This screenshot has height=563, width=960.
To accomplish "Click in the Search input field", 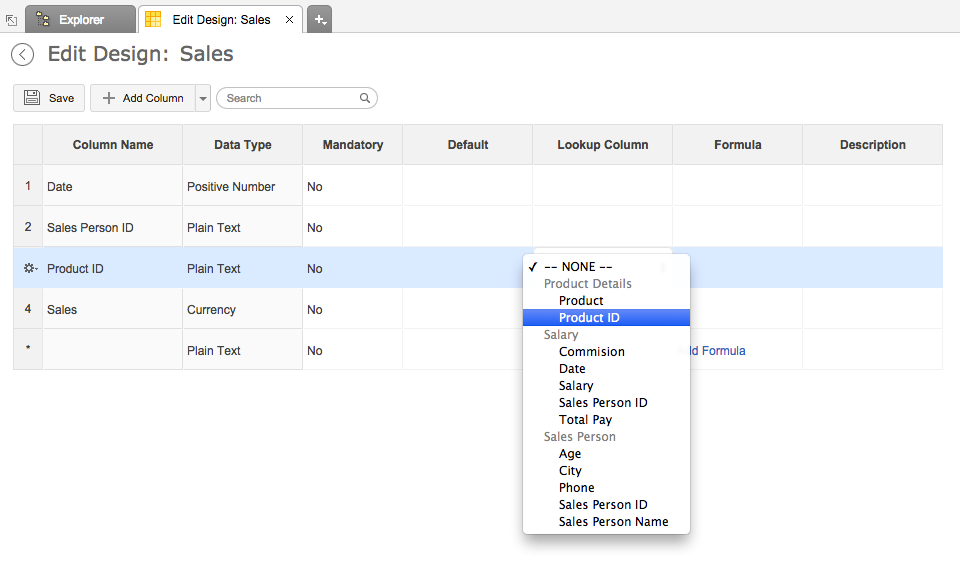I will (290, 98).
